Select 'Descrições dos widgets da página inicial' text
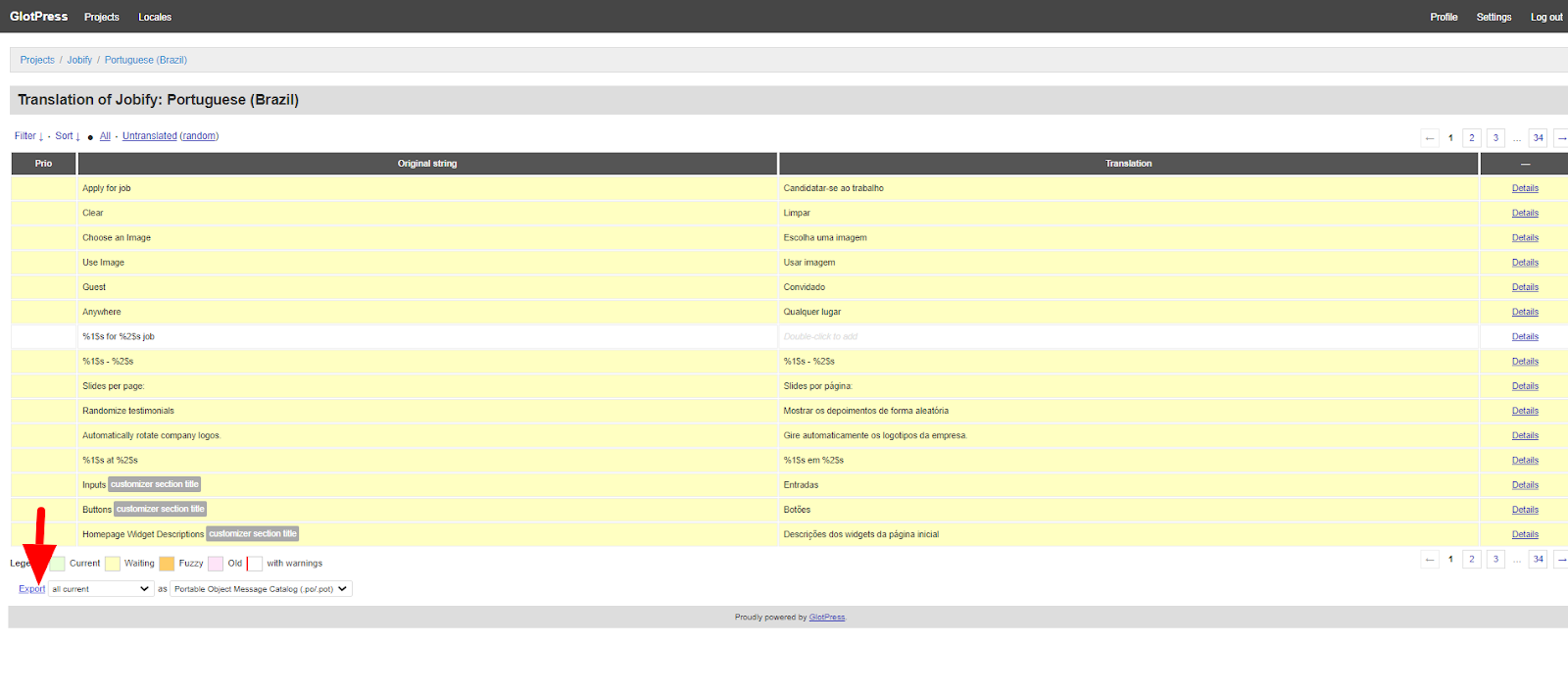Screen dimensions: 1568x694 [x=860, y=534]
